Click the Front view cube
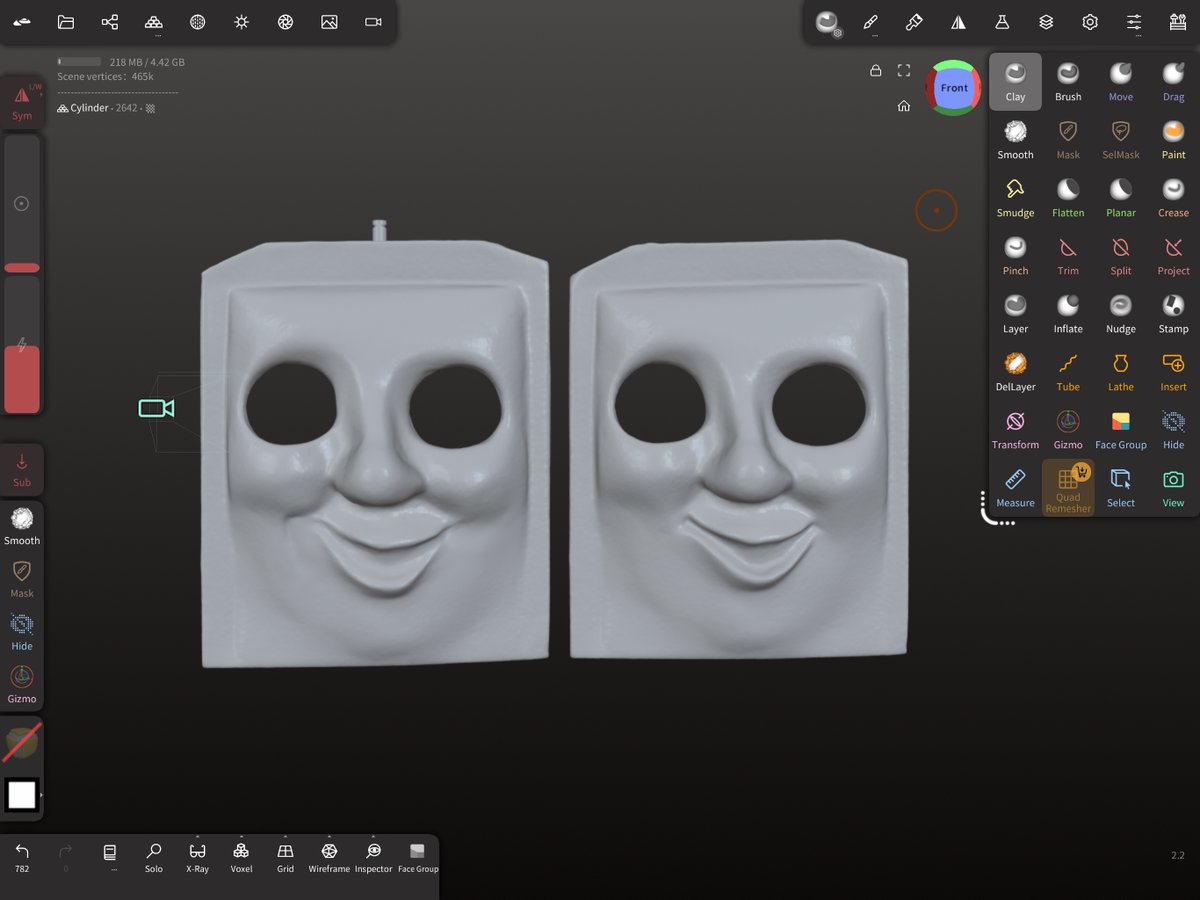The height and width of the screenshot is (900, 1200). [954, 88]
